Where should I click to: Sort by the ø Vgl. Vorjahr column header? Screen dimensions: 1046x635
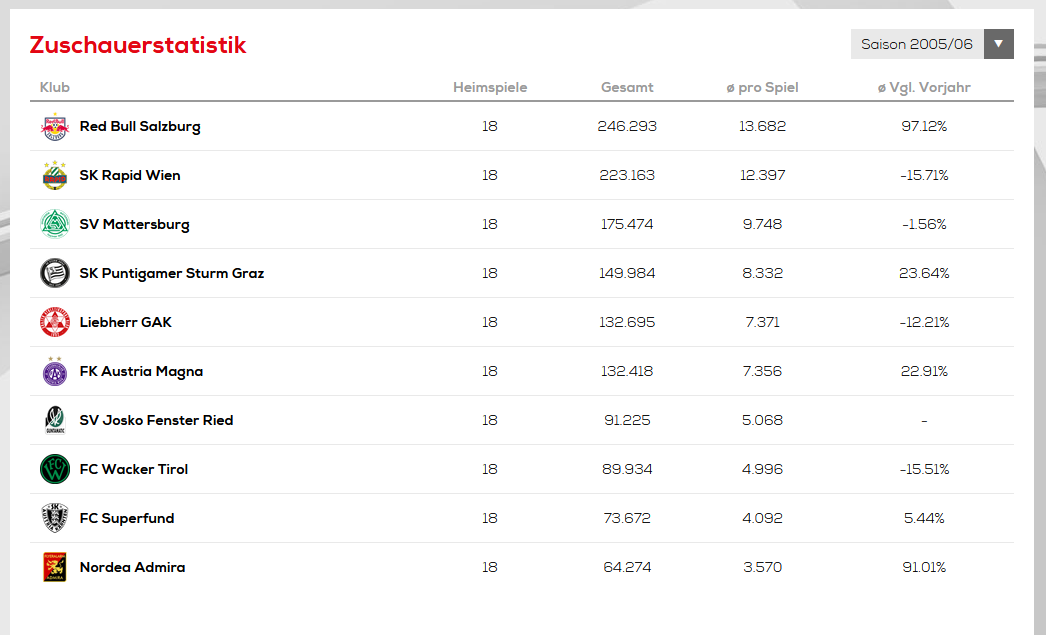924,87
